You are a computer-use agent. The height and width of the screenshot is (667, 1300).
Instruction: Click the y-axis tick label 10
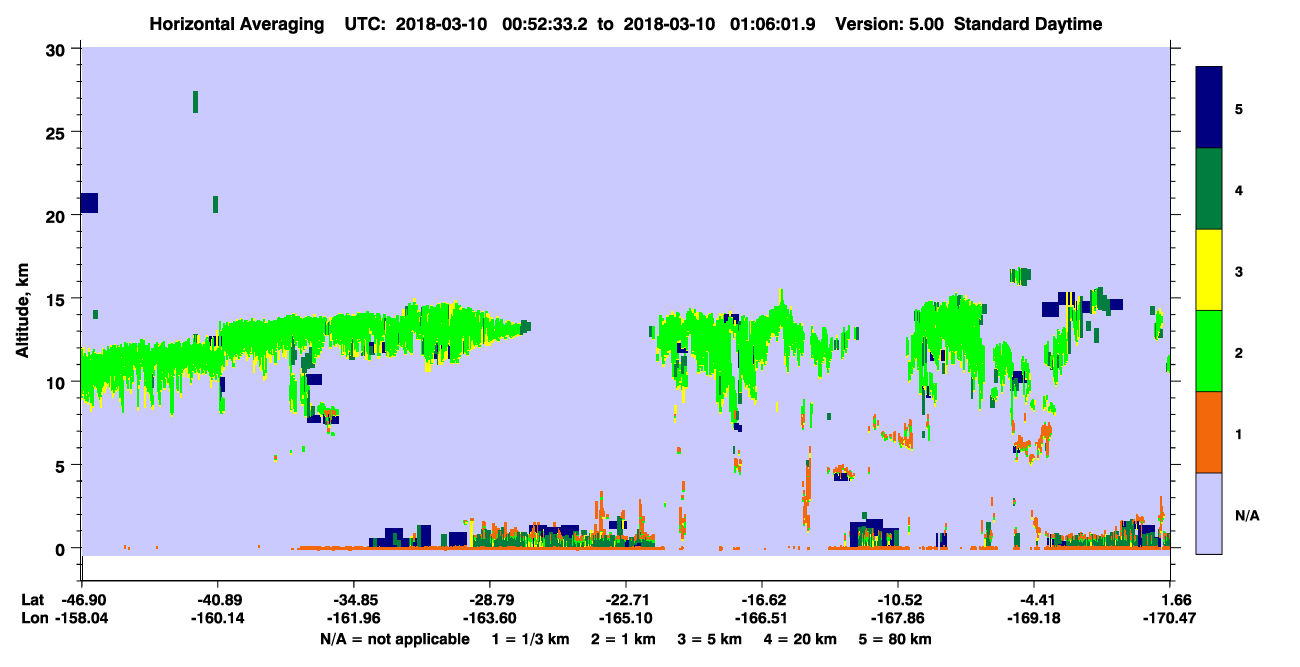point(58,382)
